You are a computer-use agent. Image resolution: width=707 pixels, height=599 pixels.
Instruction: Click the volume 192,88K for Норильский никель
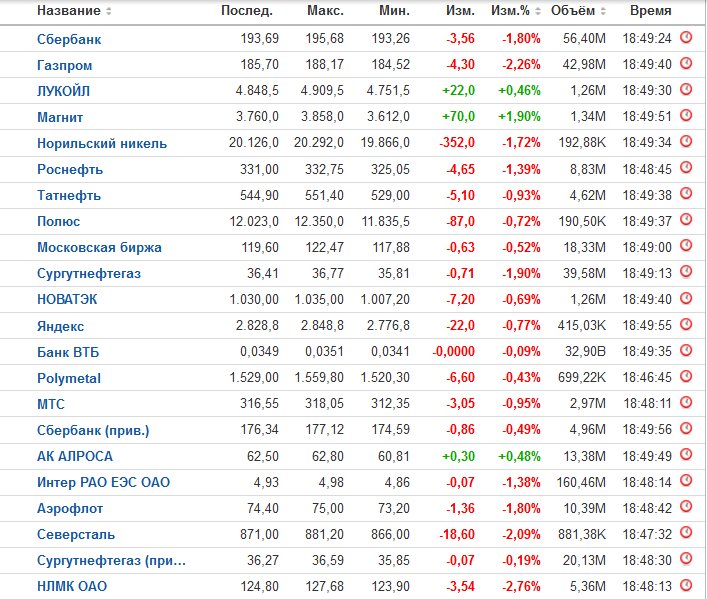pos(582,143)
